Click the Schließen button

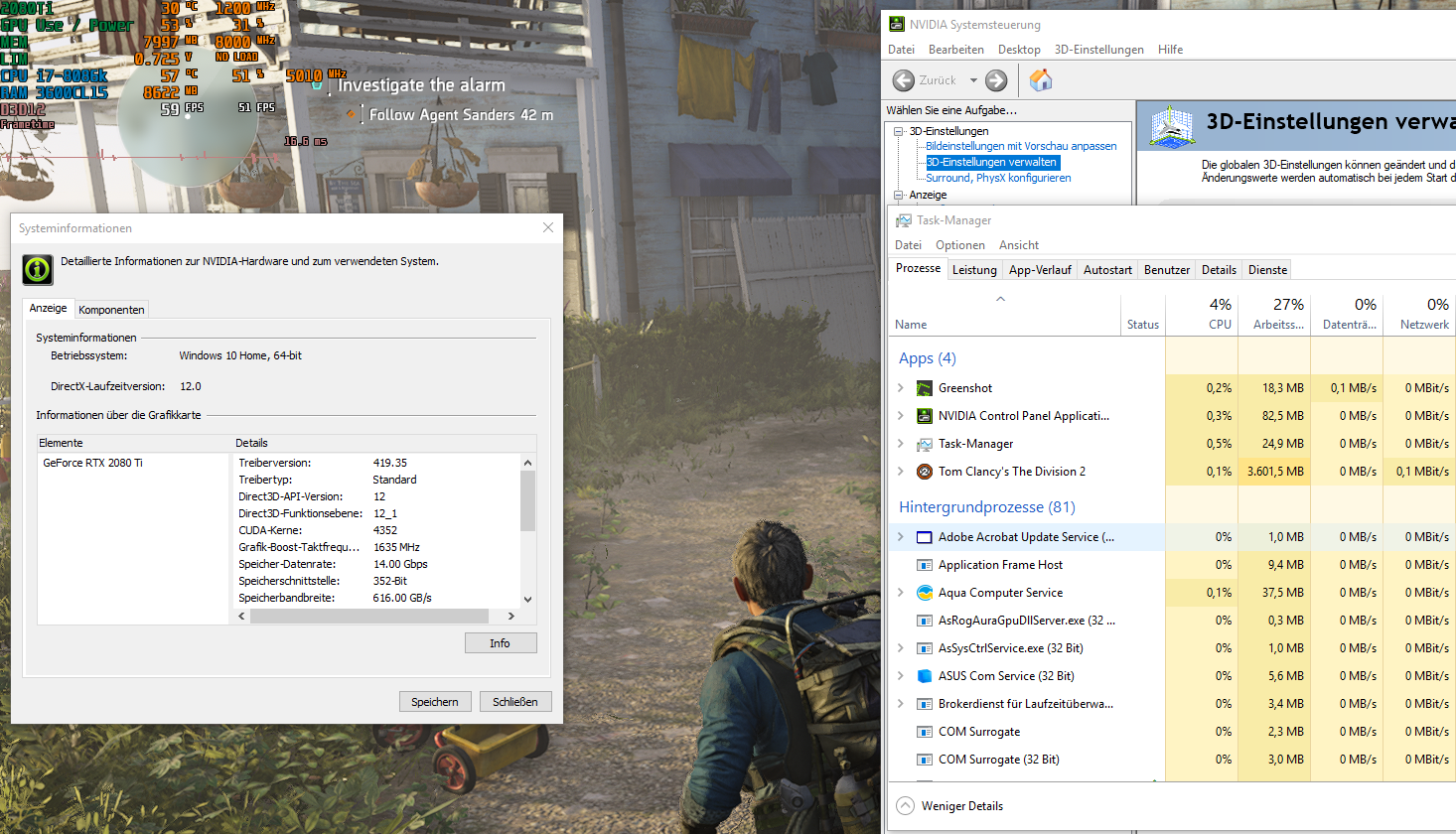coord(515,702)
